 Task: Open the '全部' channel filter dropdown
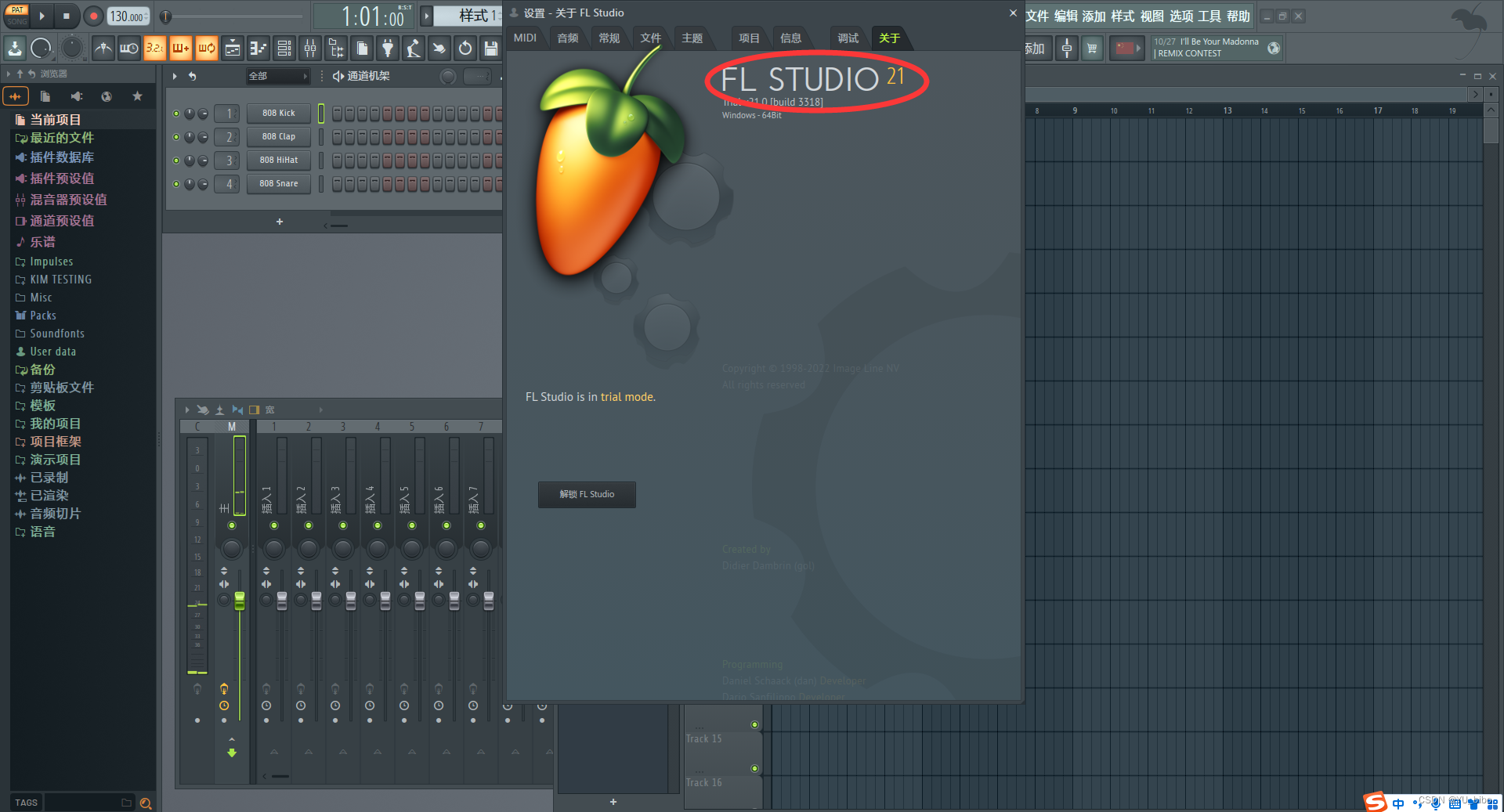pyautogui.click(x=278, y=76)
